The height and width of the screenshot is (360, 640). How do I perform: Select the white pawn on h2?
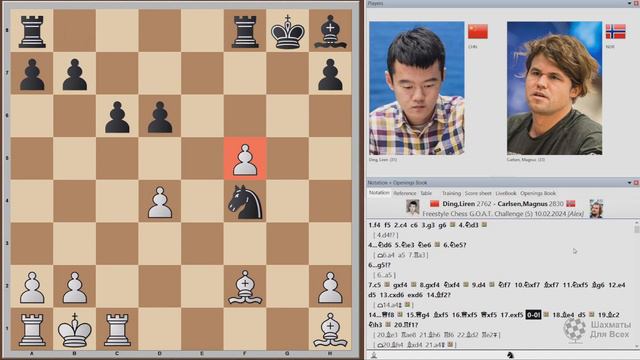pos(330,287)
